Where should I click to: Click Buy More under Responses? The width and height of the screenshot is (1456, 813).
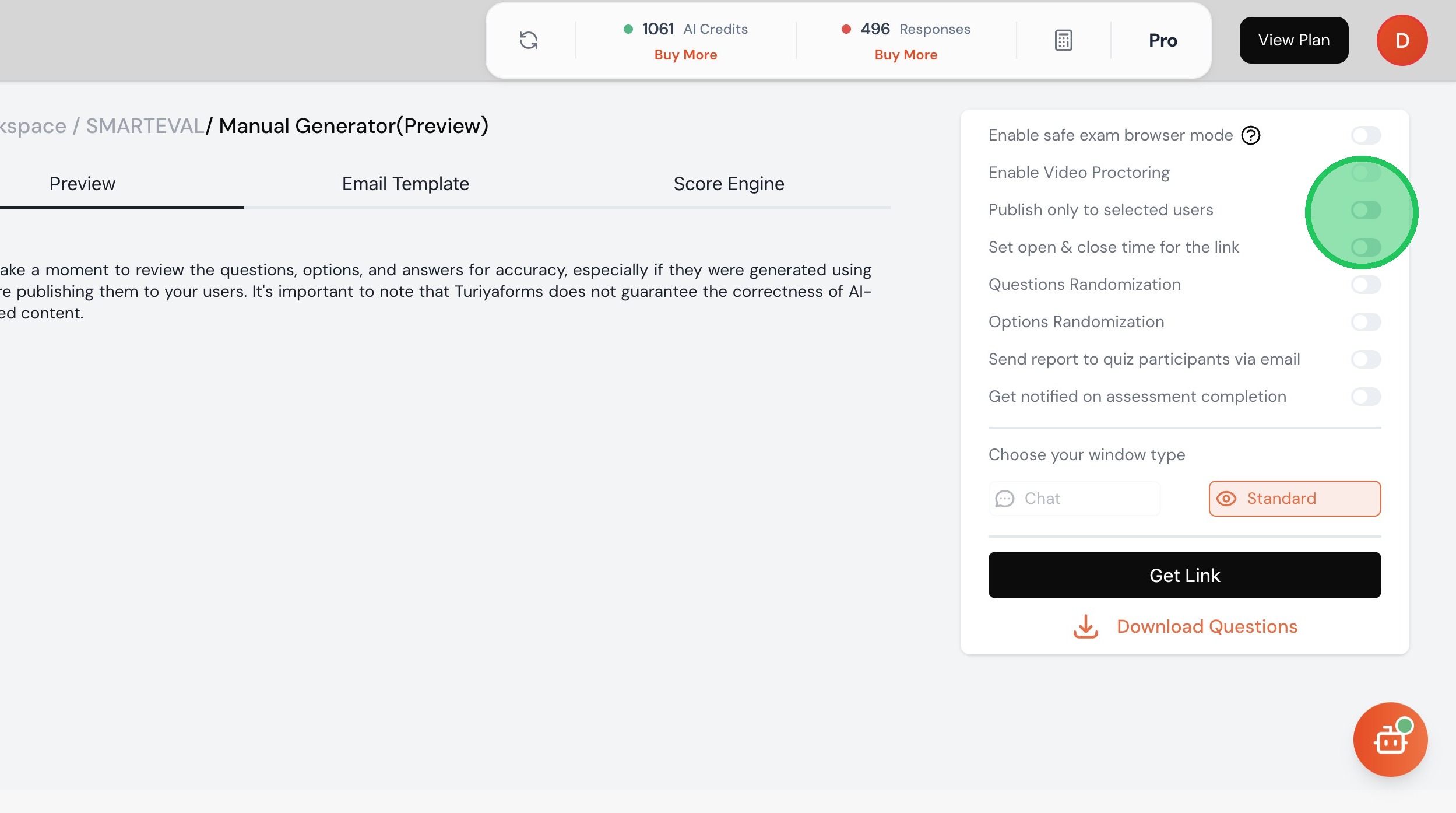pos(906,55)
